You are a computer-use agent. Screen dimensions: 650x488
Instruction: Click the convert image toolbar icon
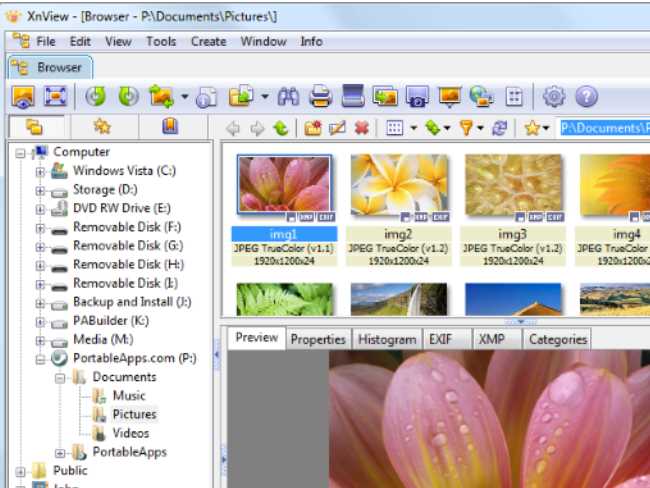coord(161,97)
